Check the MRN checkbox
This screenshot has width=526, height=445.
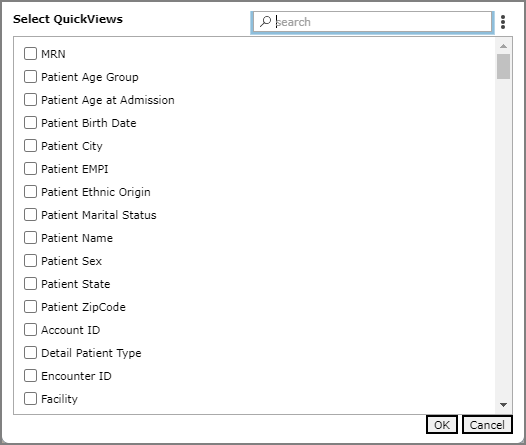[30, 54]
